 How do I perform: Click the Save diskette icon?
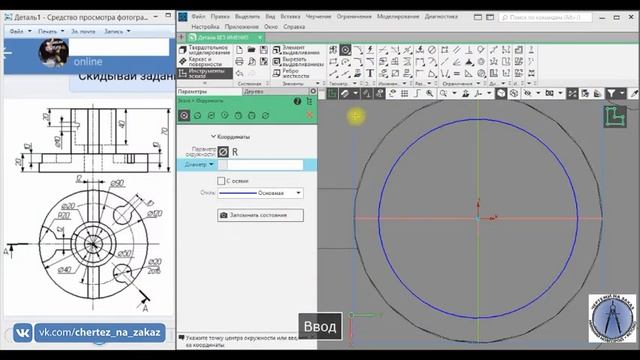click(x=264, y=50)
